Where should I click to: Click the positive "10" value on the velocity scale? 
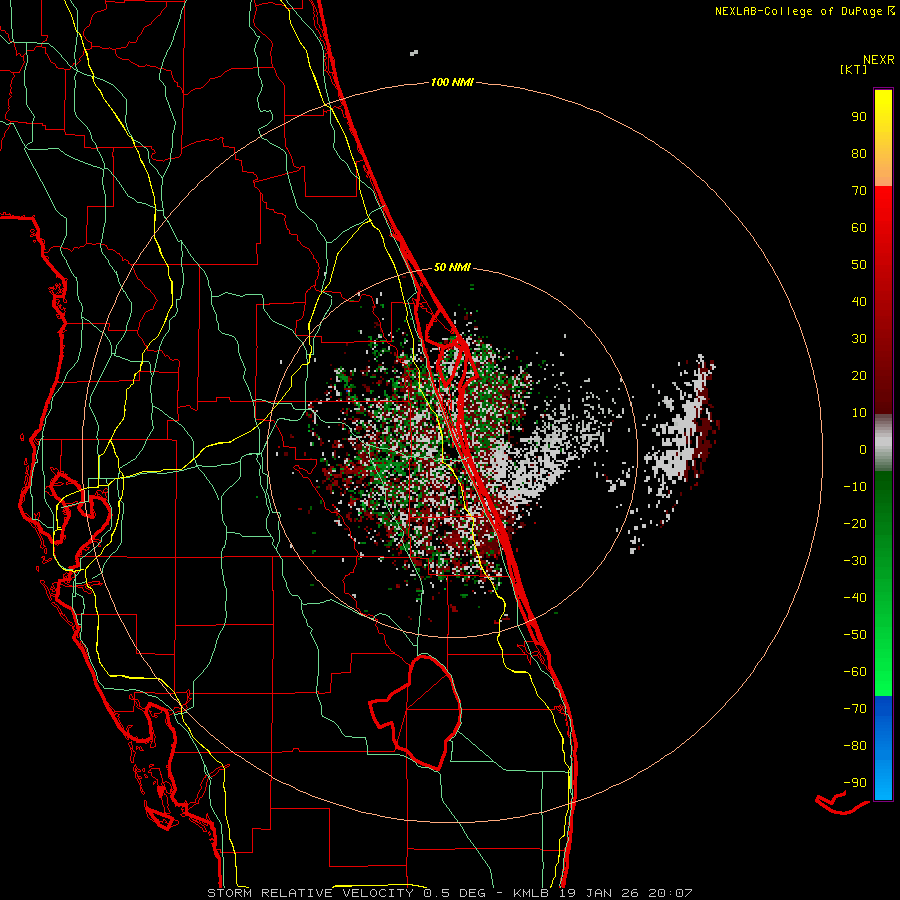point(859,413)
